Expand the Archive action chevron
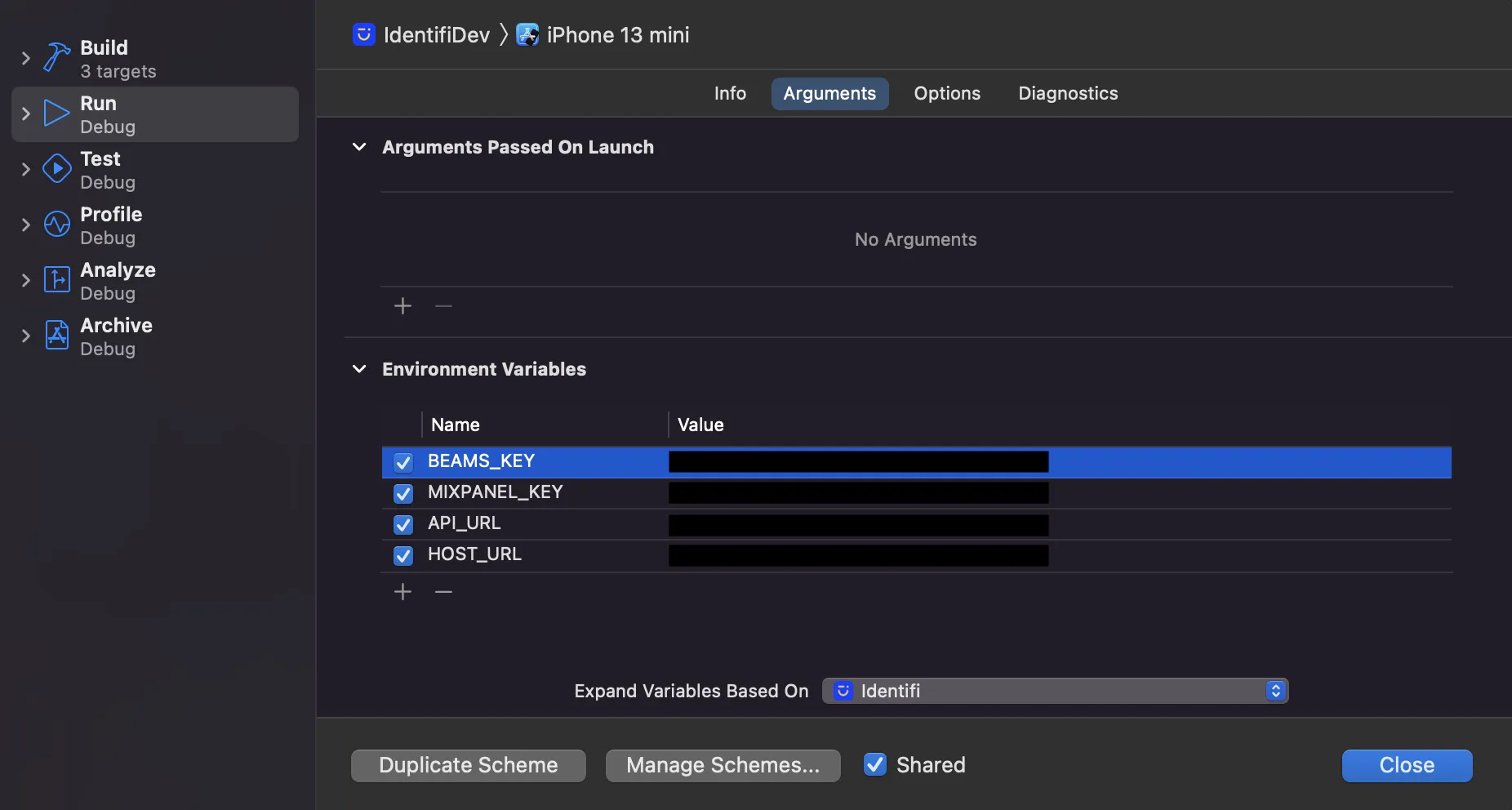Image resolution: width=1512 pixels, height=810 pixels. pos(25,336)
